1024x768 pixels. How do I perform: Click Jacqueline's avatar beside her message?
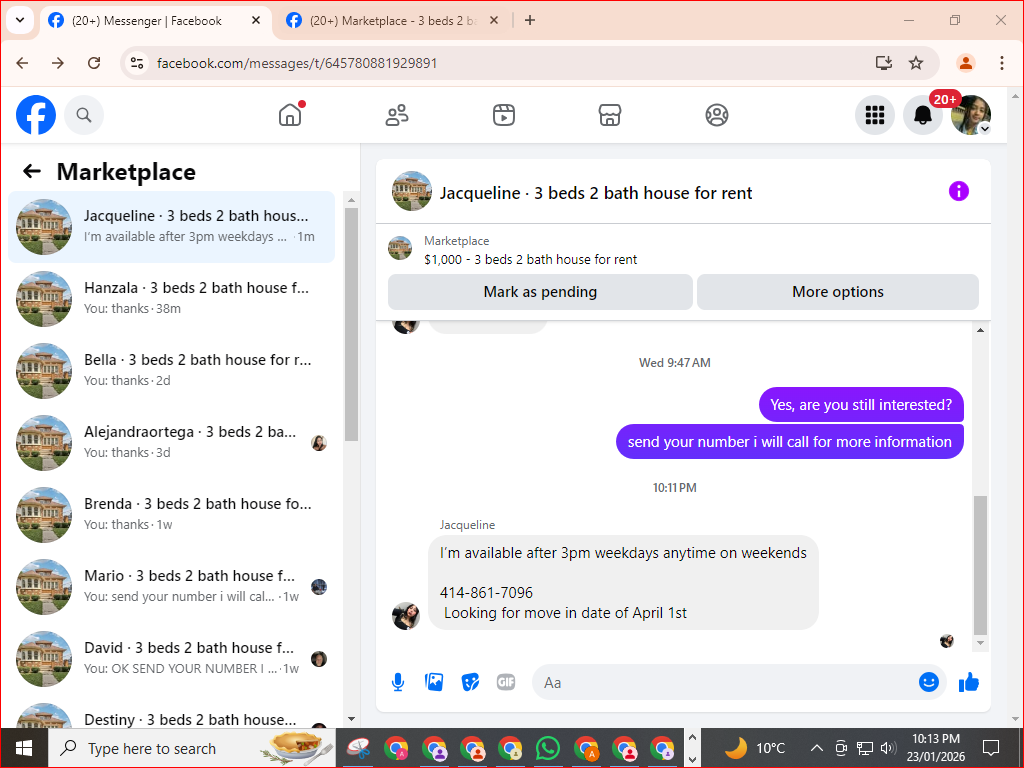point(406,616)
